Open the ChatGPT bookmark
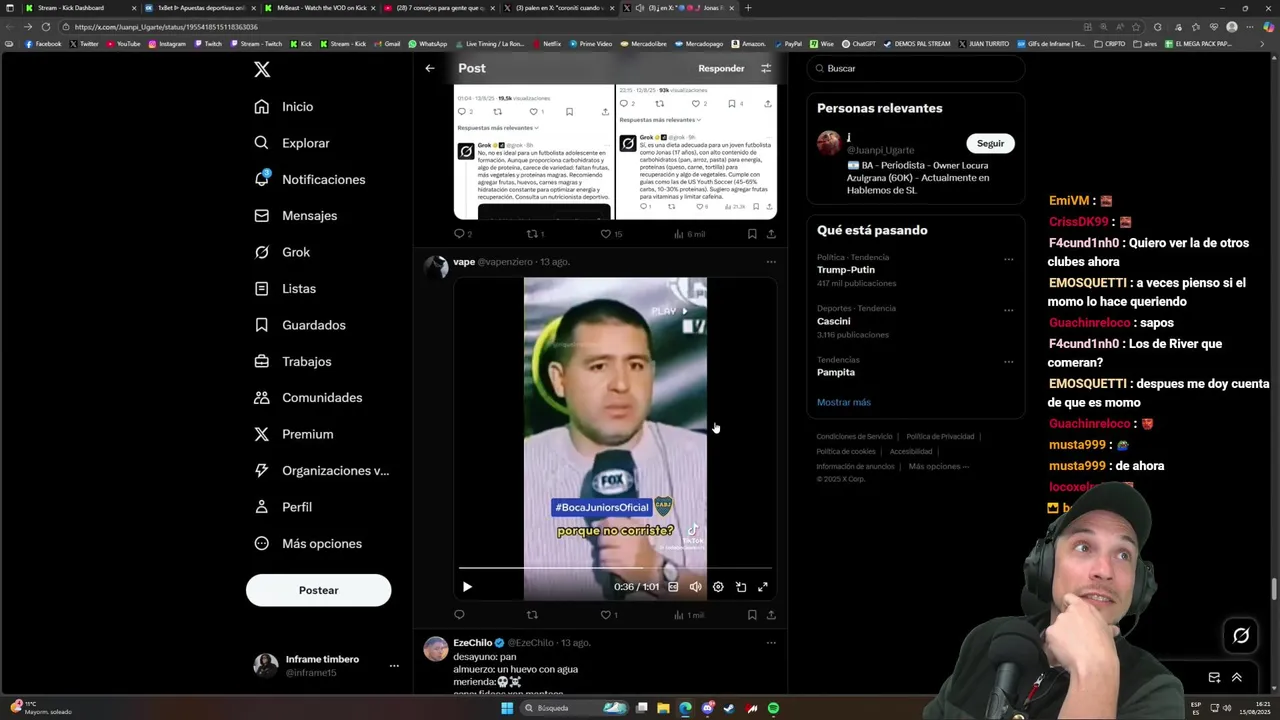1280x720 pixels. [x=859, y=44]
